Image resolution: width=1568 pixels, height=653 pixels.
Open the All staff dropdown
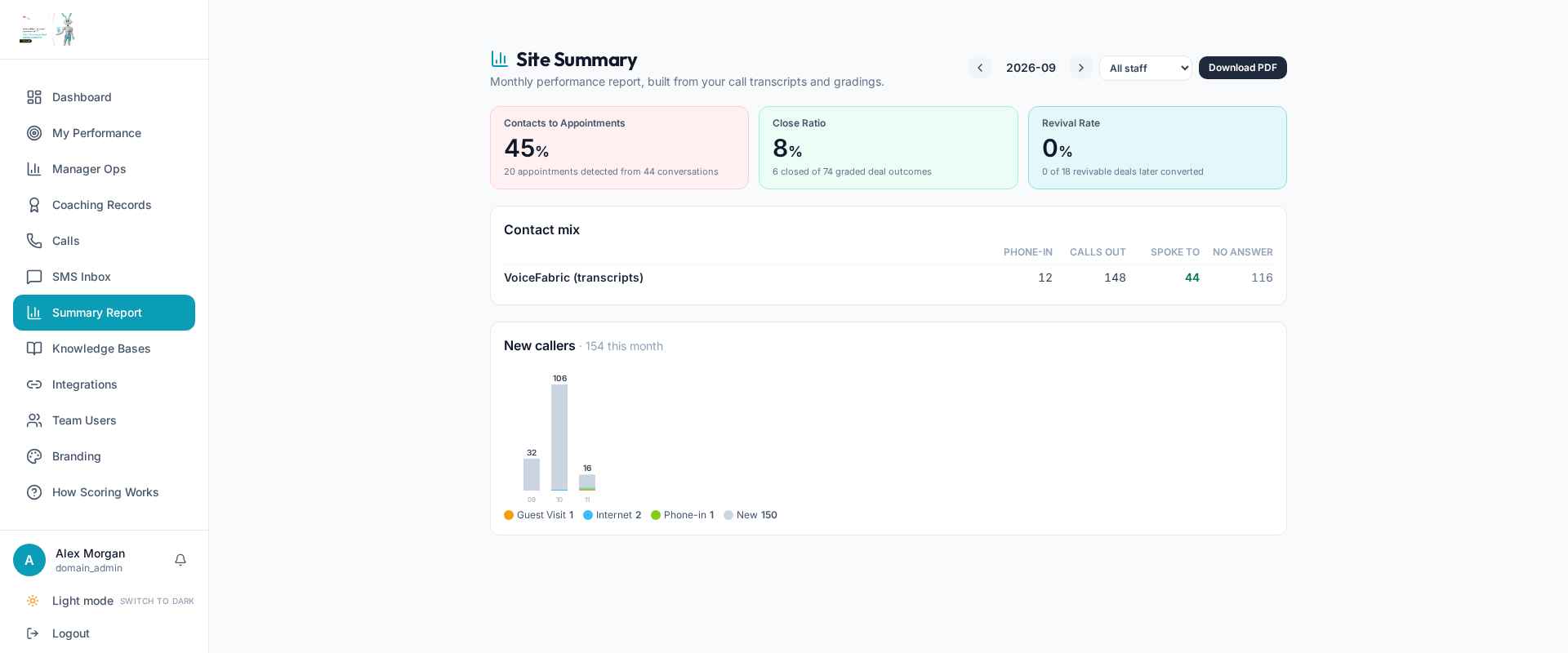[1146, 68]
